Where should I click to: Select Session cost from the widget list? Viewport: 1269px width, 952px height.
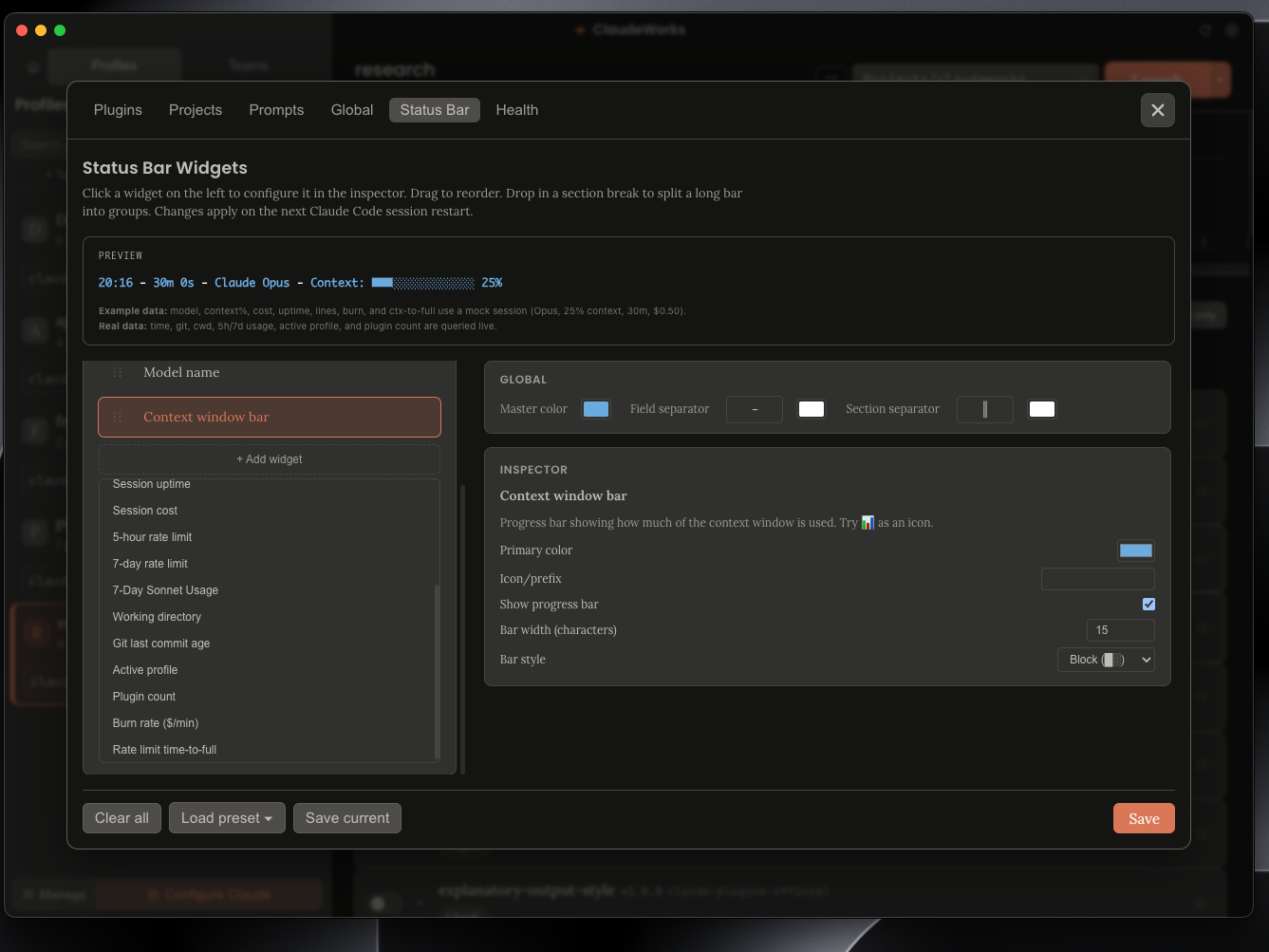tap(145, 510)
